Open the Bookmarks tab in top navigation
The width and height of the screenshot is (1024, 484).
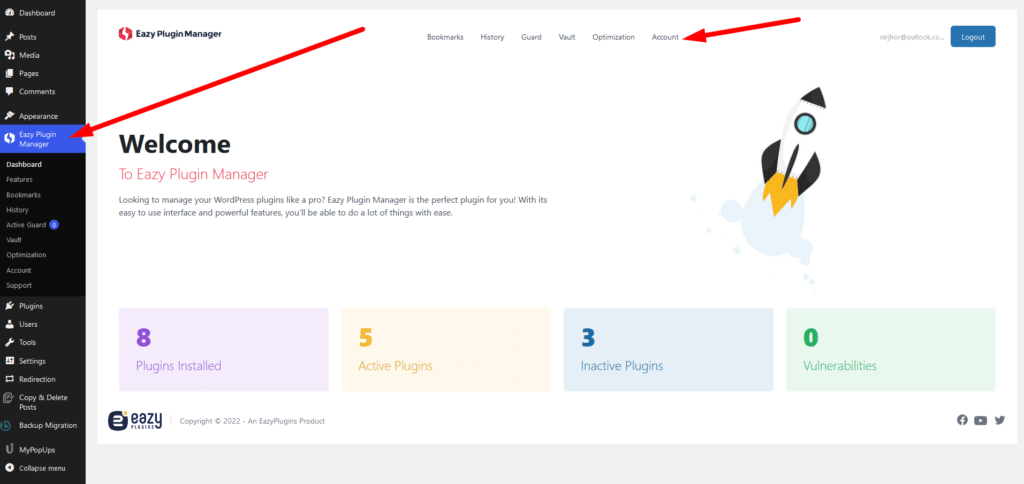445,37
